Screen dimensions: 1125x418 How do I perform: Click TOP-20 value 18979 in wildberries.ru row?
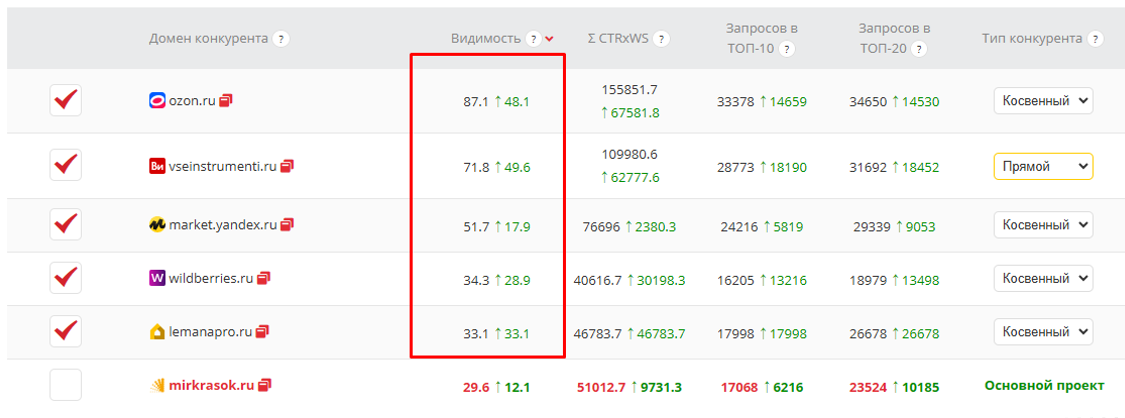866,280
